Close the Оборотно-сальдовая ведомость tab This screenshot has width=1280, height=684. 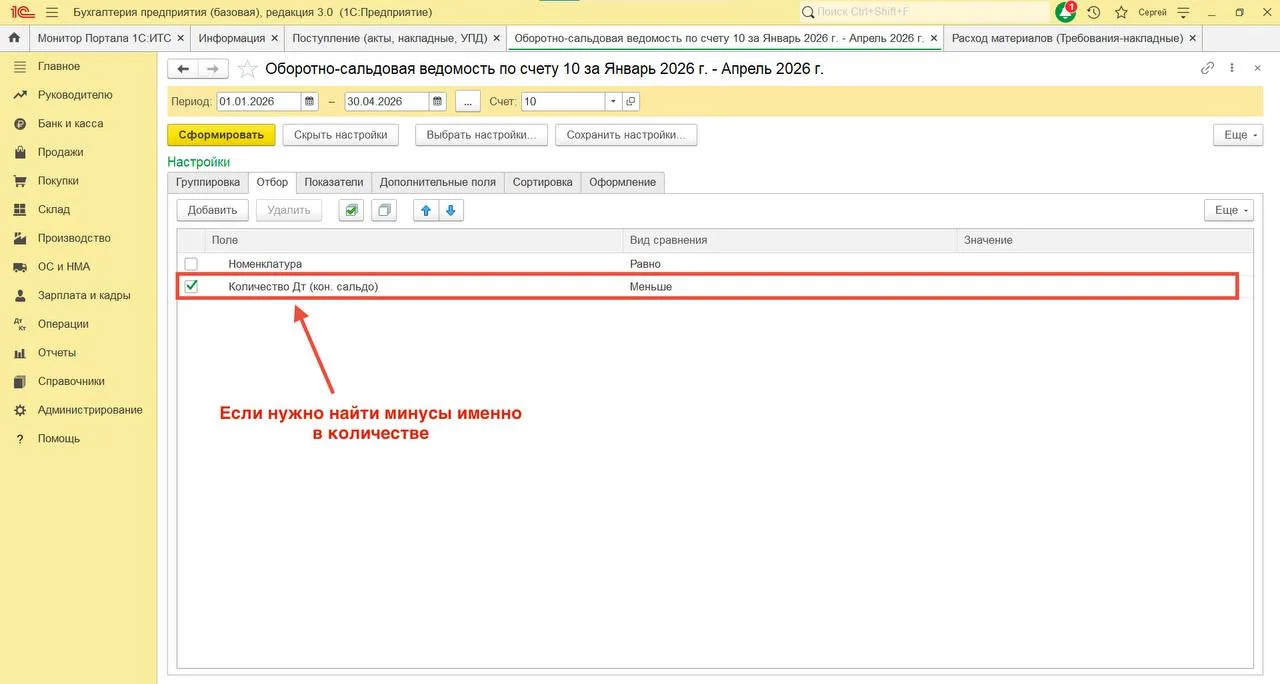(x=934, y=38)
